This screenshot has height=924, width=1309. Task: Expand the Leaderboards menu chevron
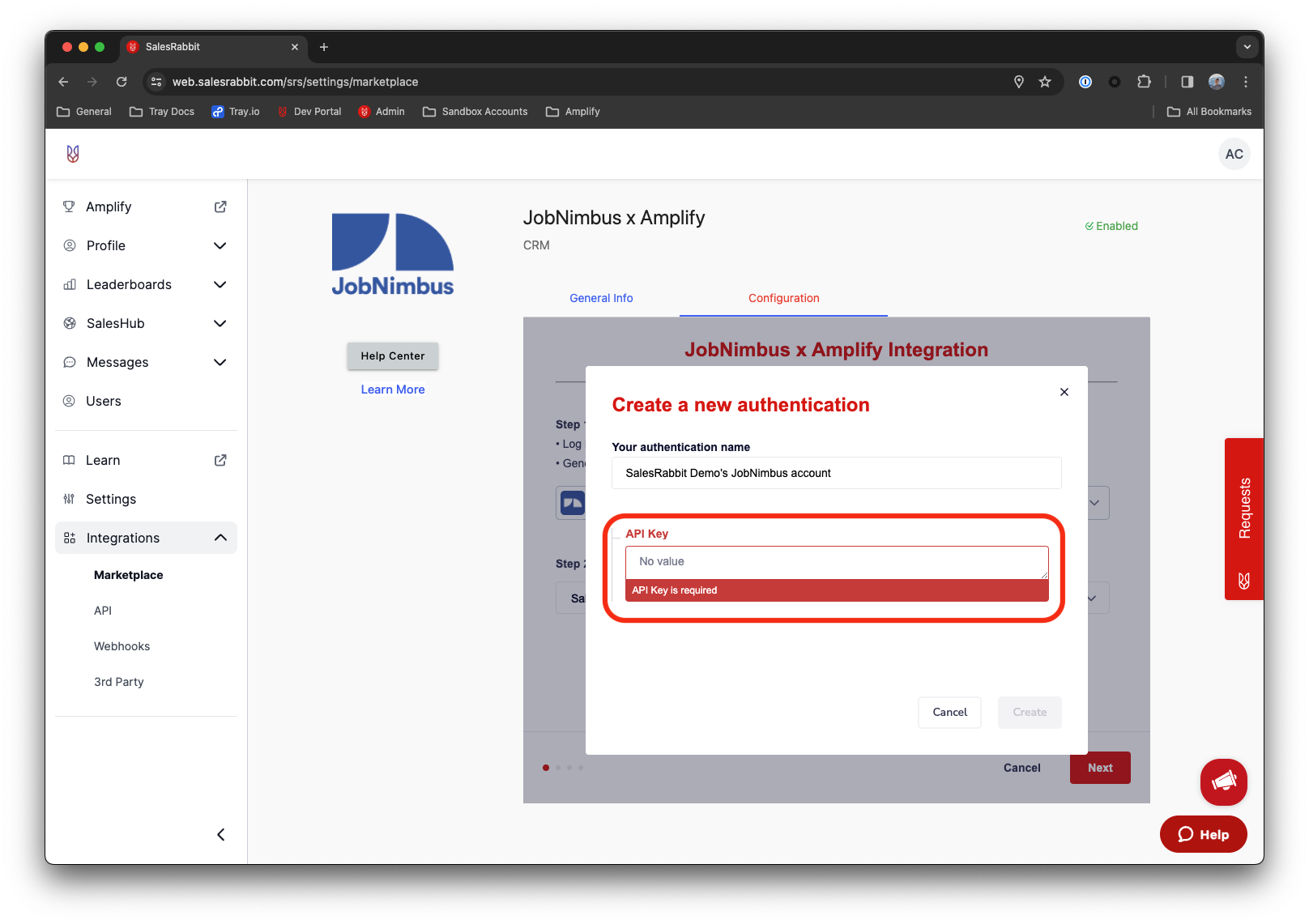coord(220,284)
